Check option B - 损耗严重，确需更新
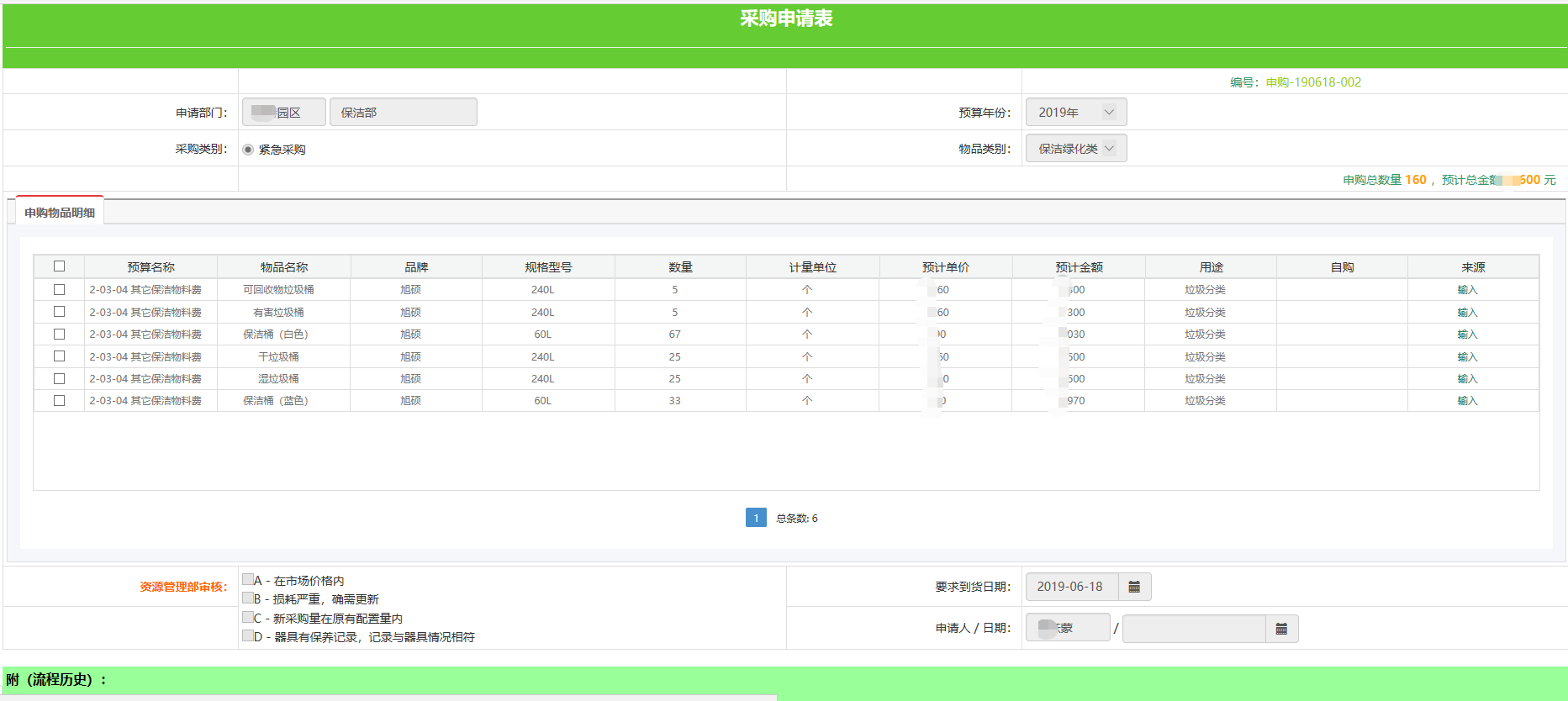This screenshot has width=1568, height=701. (x=248, y=598)
